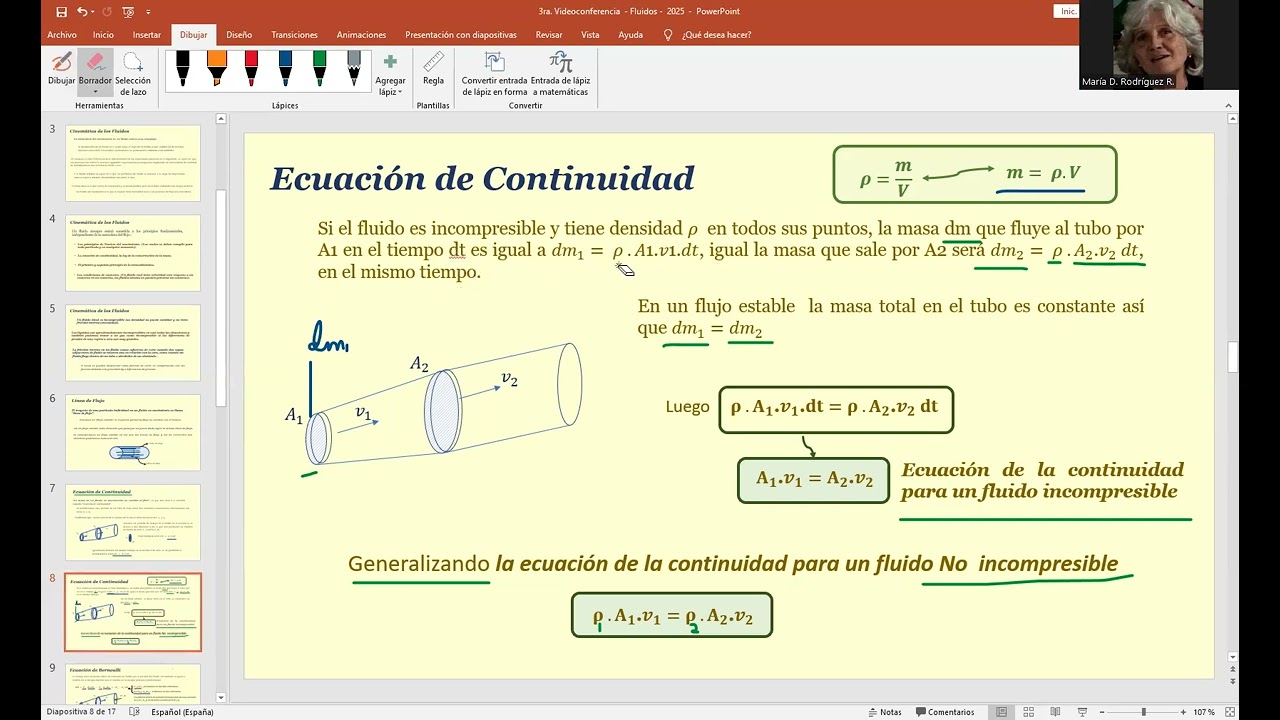The width and height of the screenshot is (1280, 720).
Task: Start presentation from beginning icon
Action: (128, 12)
